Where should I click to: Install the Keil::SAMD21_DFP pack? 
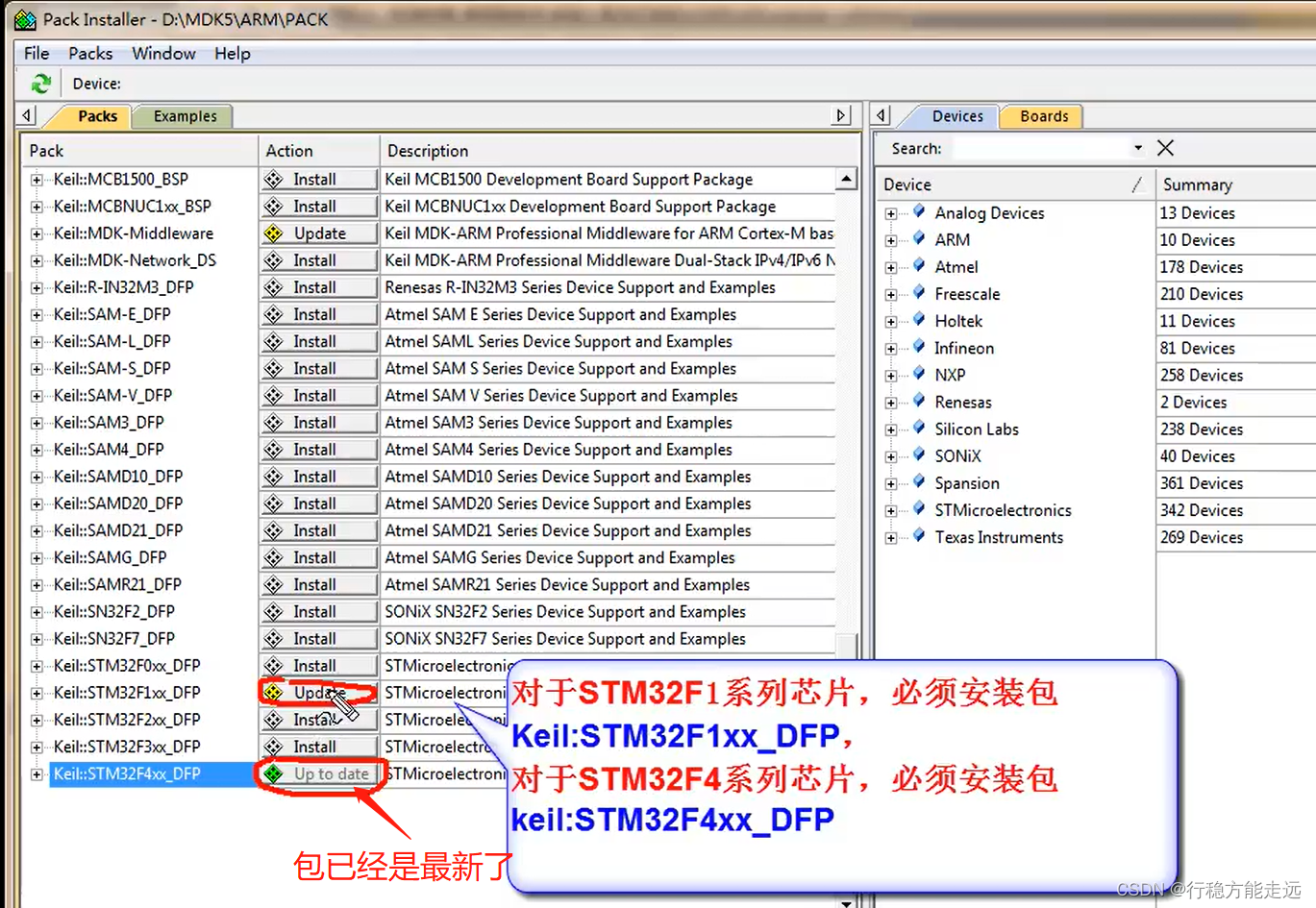click(x=319, y=530)
